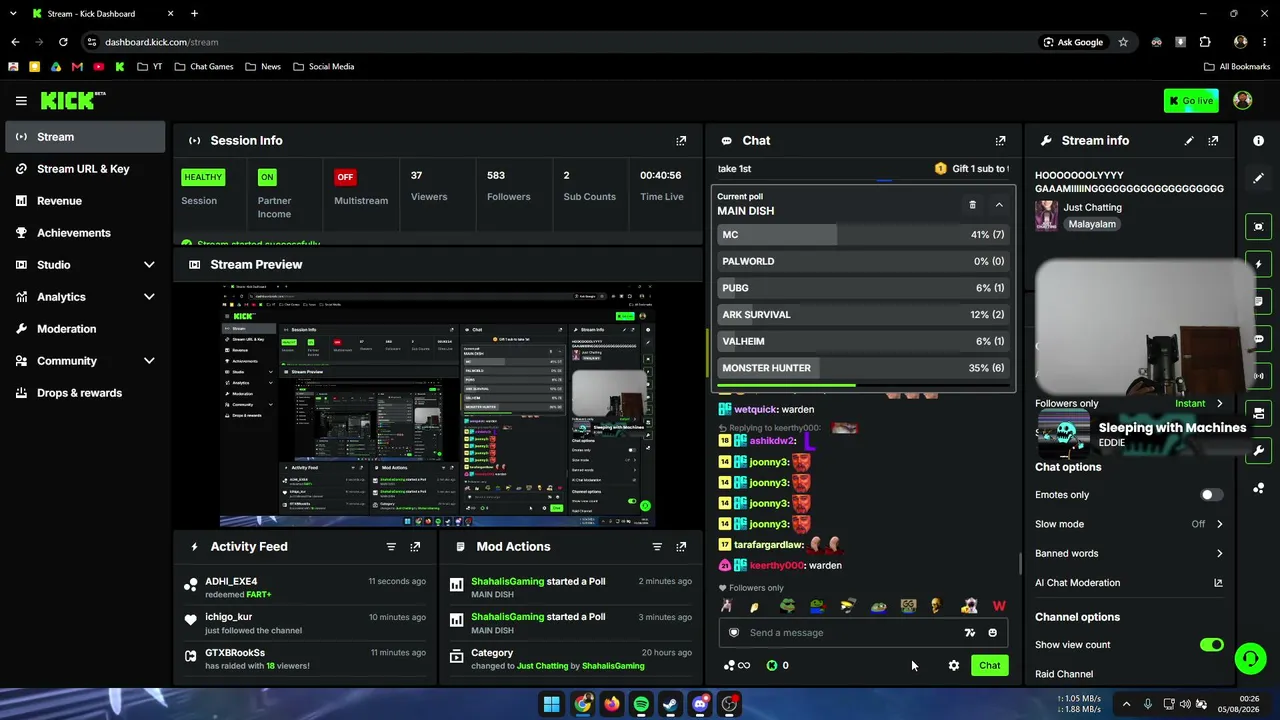Screen dimensions: 1280x720
Task: Open the AI Chat Moderation external link
Action: click(x=1218, y=583)
